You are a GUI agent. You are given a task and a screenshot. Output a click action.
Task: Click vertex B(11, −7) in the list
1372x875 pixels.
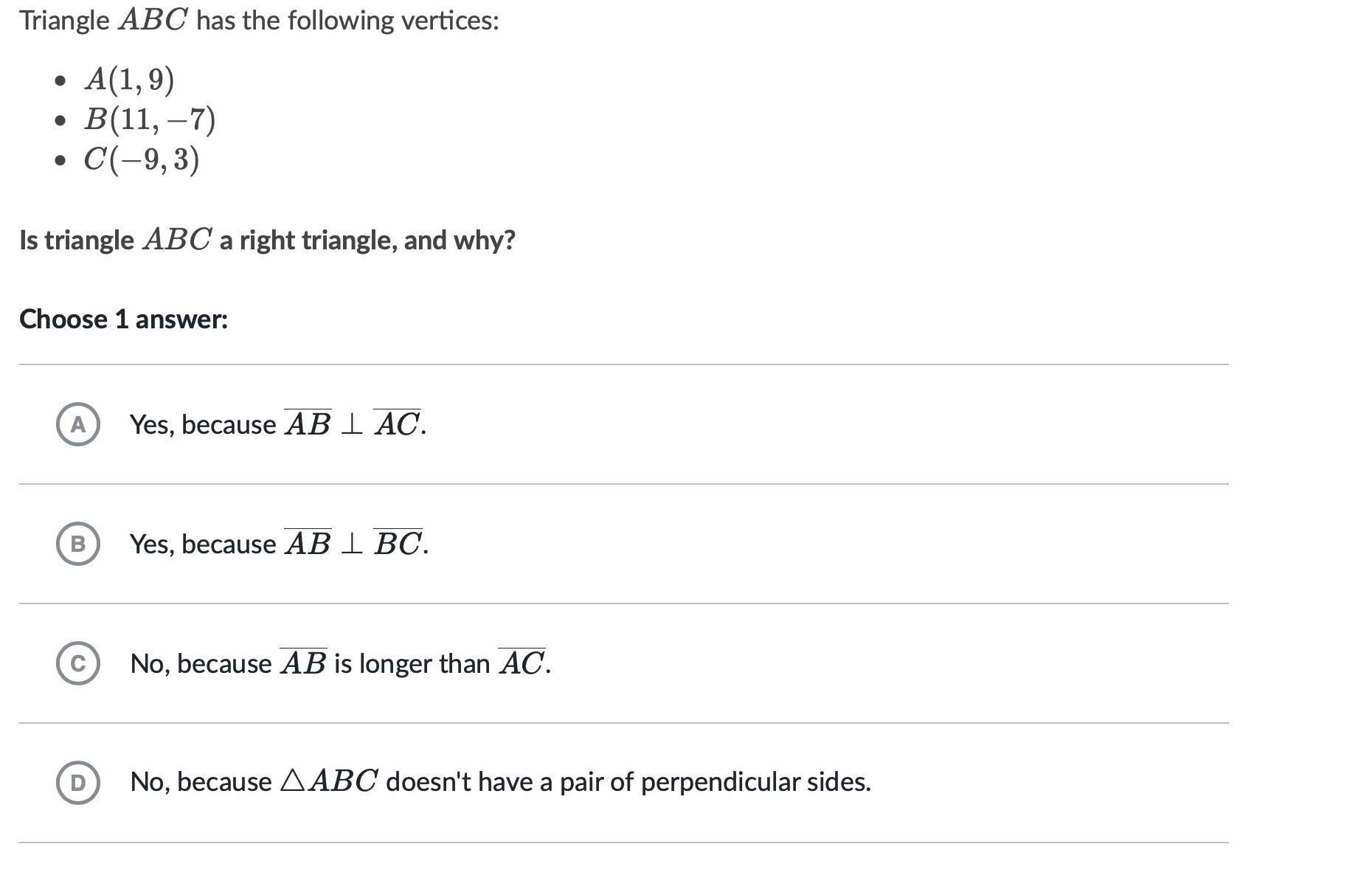[x=149, y=120]
